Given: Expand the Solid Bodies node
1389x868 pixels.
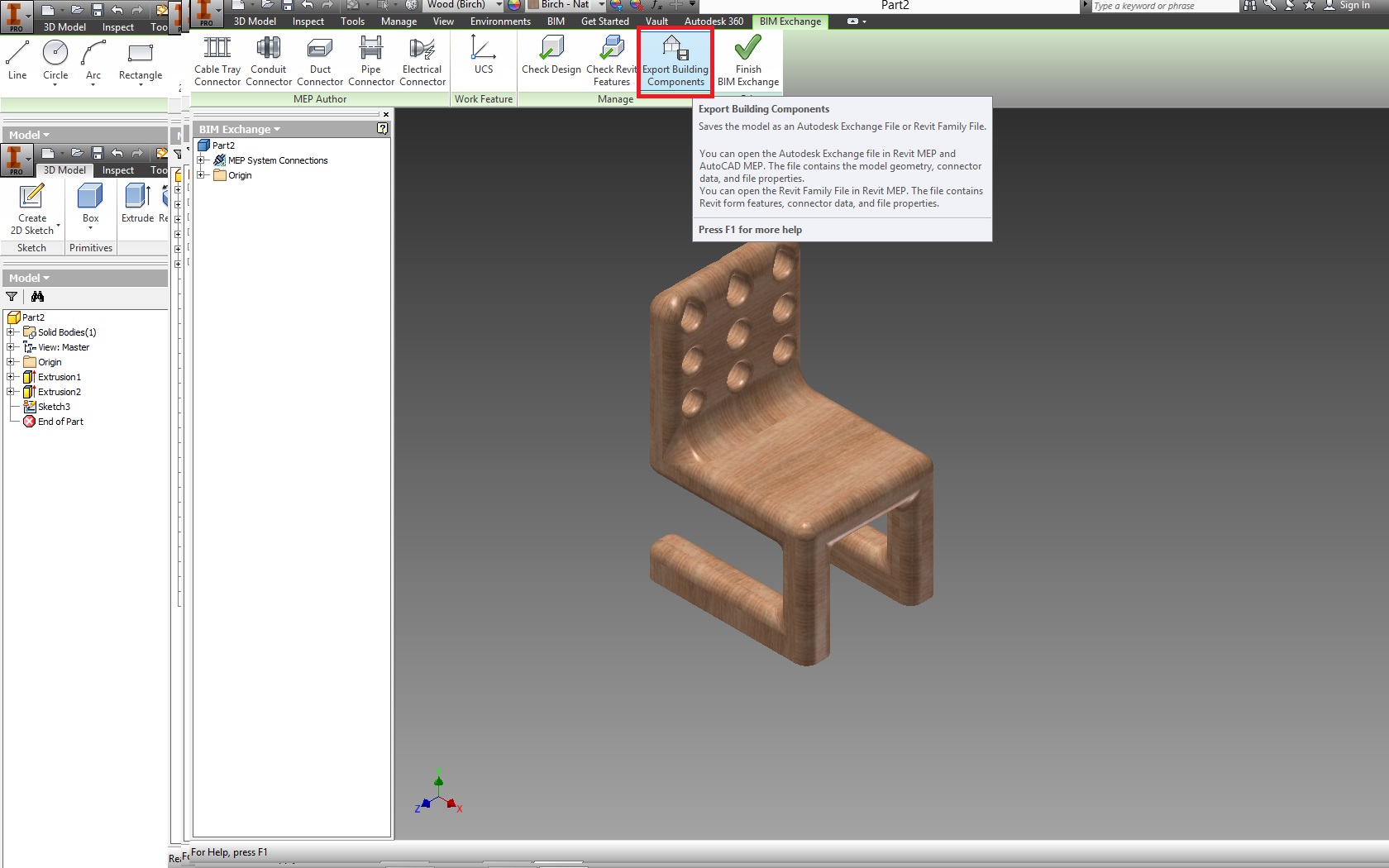Looking at the screenshot, I should pyautogui.click(x=12, y=331).
